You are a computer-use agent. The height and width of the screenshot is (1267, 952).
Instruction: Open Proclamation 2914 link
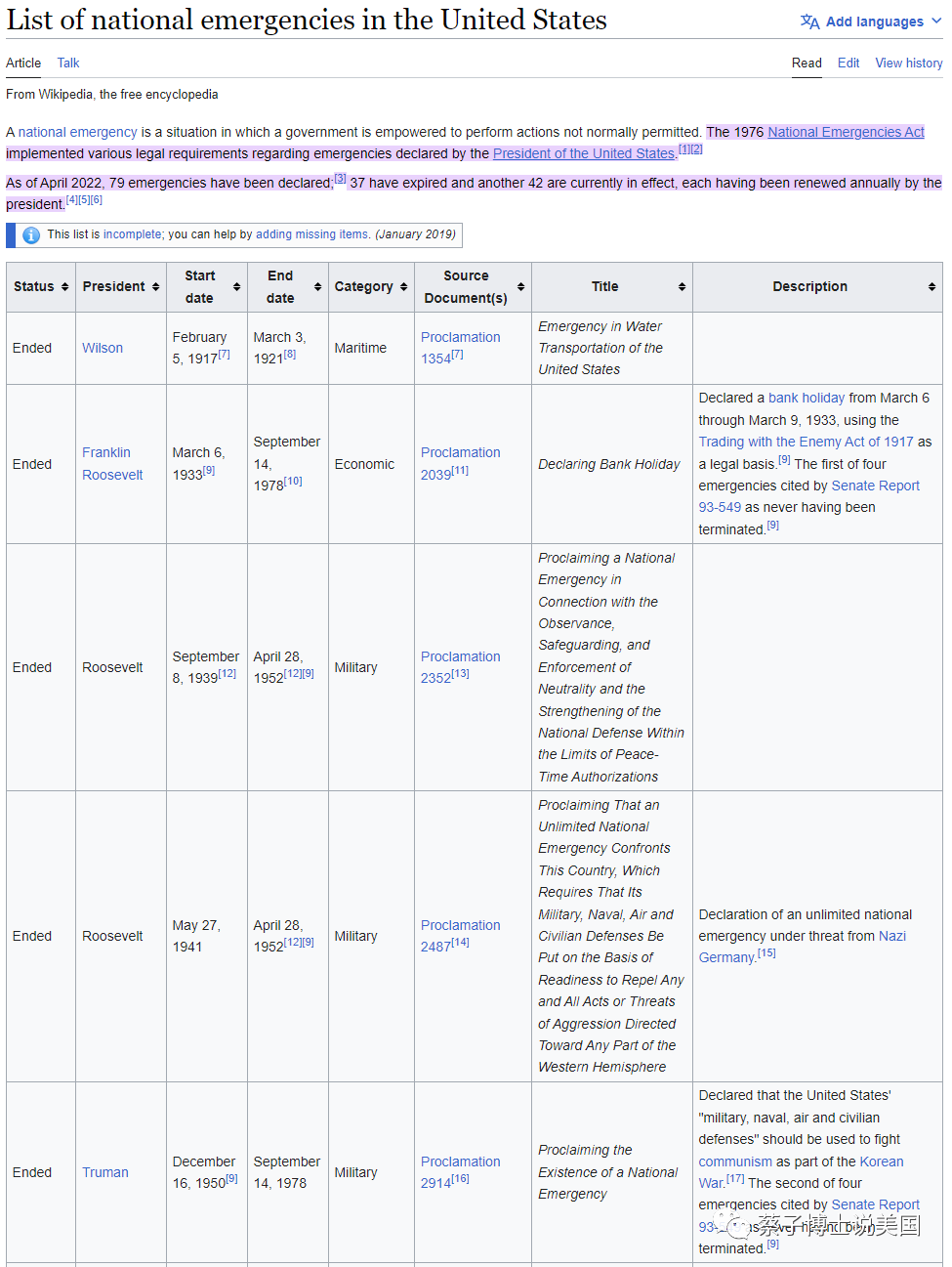coord(460,1172)
